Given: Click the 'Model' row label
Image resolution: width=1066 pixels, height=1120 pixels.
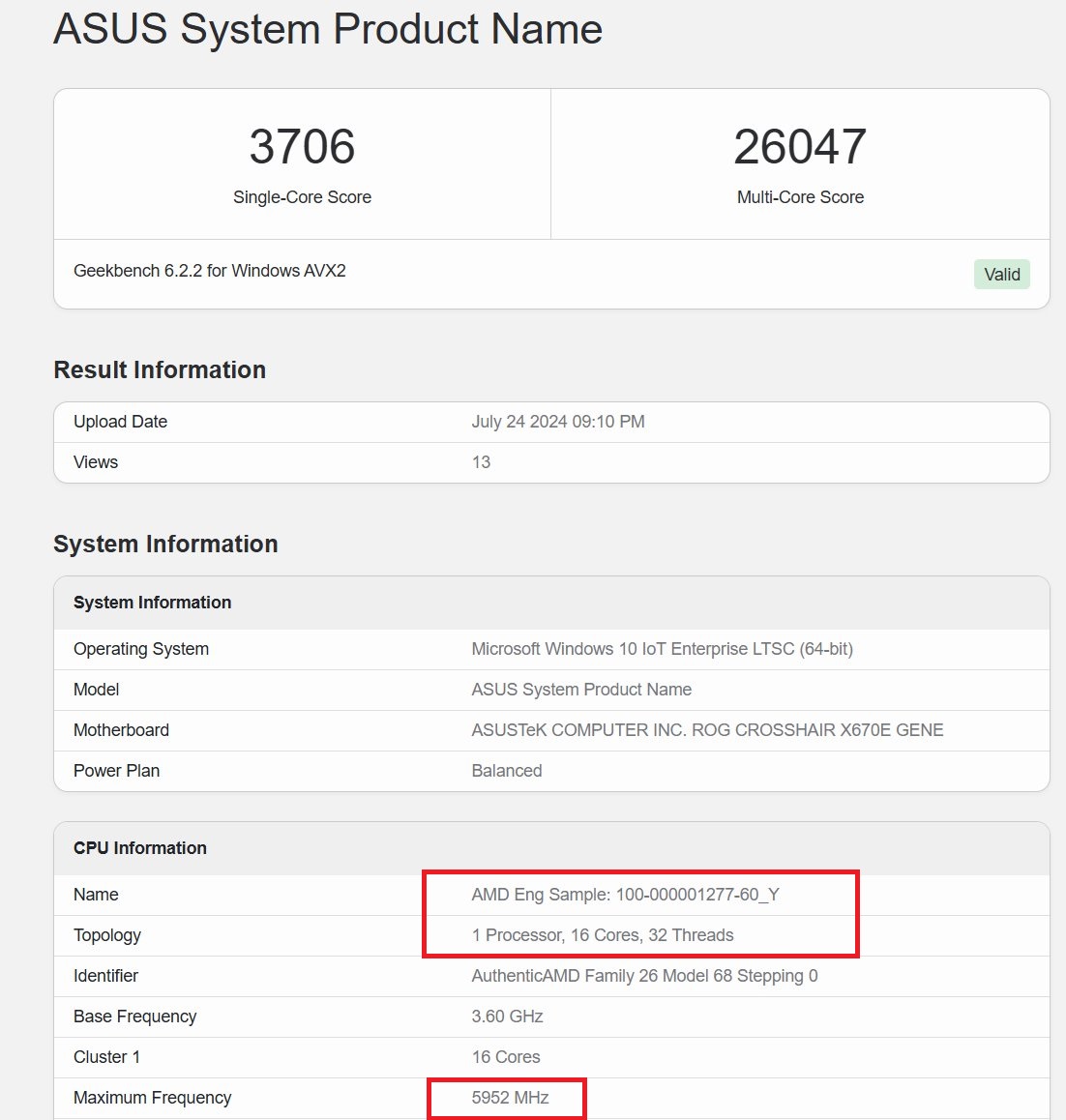Looking at the screenshot, I should tap(96, 690).
